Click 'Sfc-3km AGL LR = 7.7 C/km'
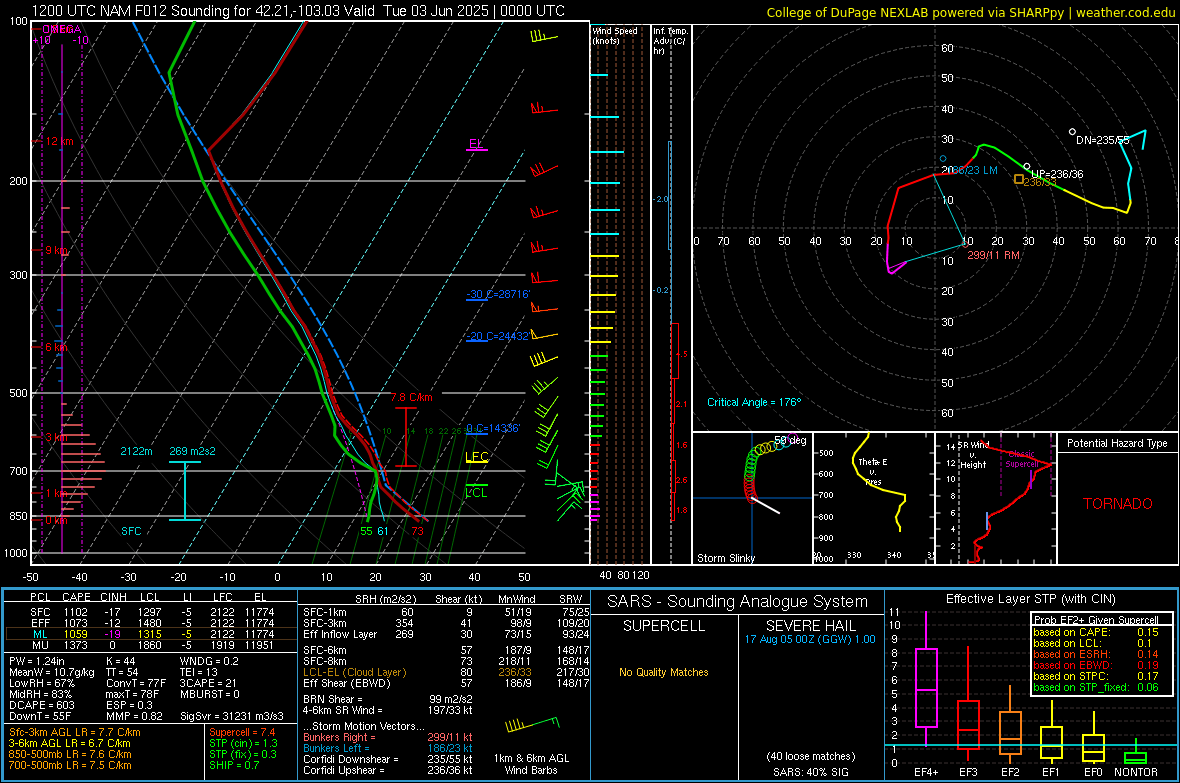Viewport: 1180px width, 783px height. (x=75, y=732)
